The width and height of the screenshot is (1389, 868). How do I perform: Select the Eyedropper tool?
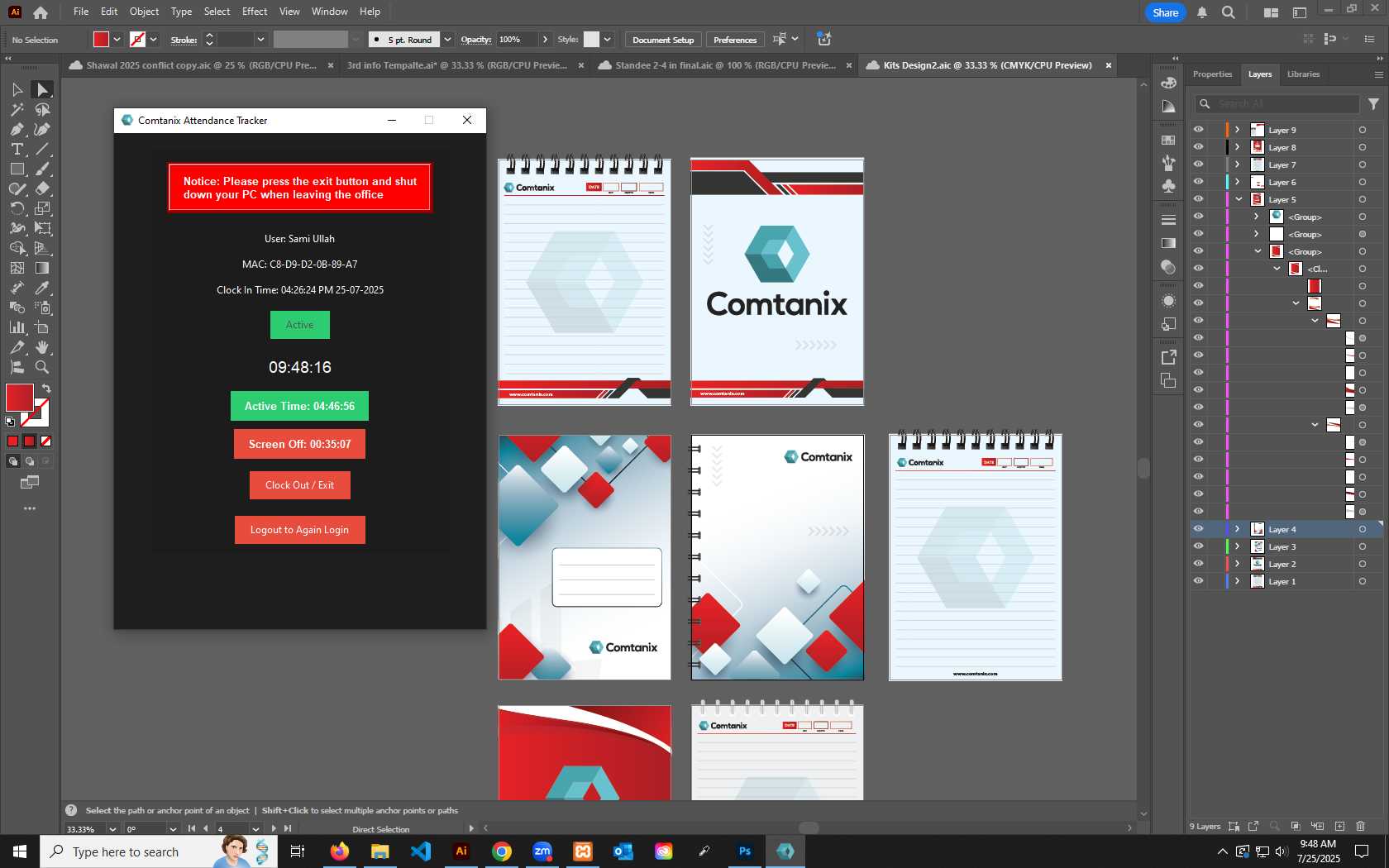click(x=42, y=288)
